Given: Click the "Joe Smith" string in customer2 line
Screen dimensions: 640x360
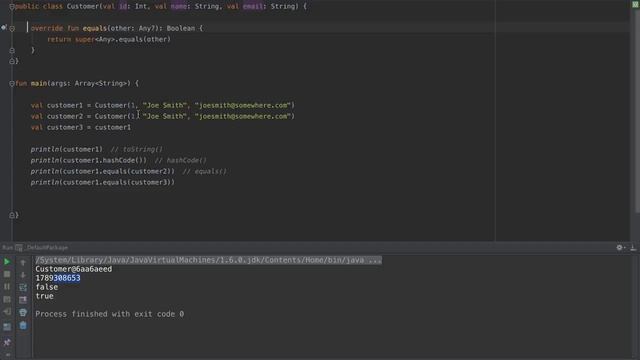Looking at the screenshot, I should pos(165,116).
